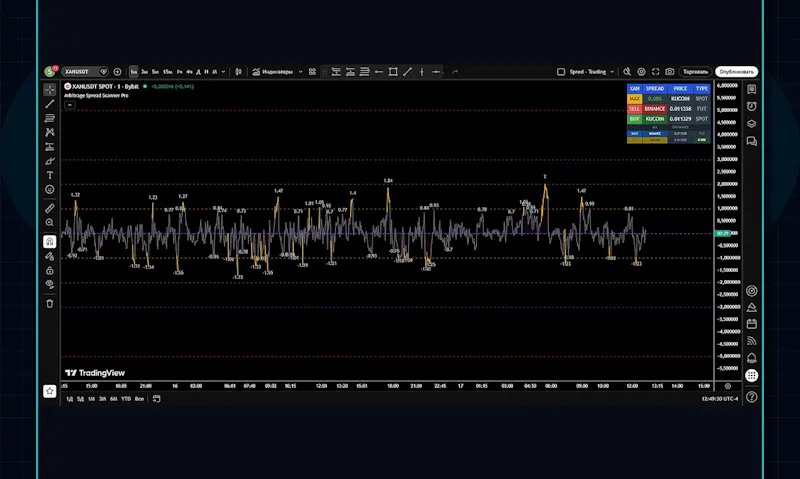Viewport: 800px width, 479px height.
Task: Select the Text tool in sidebar
Action: (x=49, y=175)
